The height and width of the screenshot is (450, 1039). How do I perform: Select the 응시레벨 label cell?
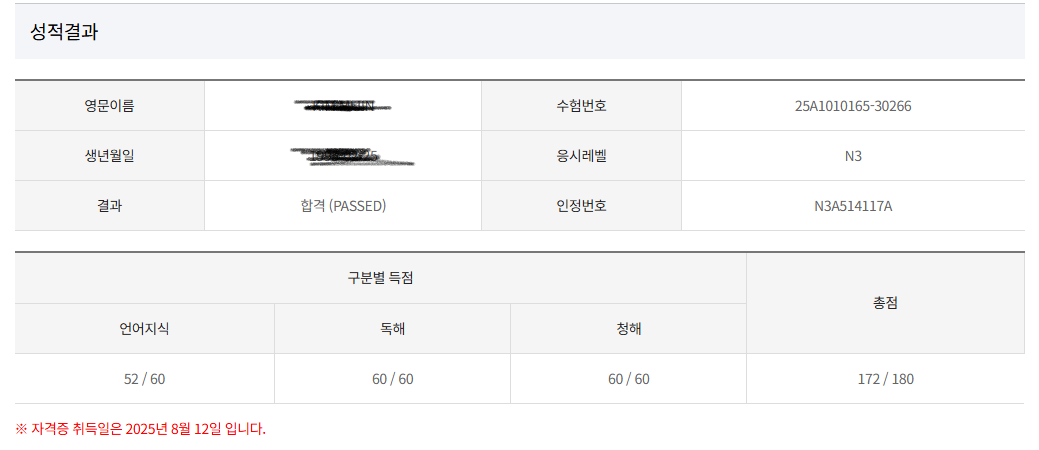581,156
